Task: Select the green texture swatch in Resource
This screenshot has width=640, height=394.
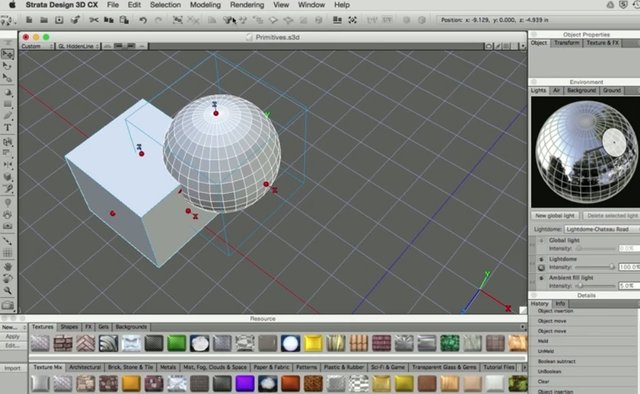Action: pos(176,343)
